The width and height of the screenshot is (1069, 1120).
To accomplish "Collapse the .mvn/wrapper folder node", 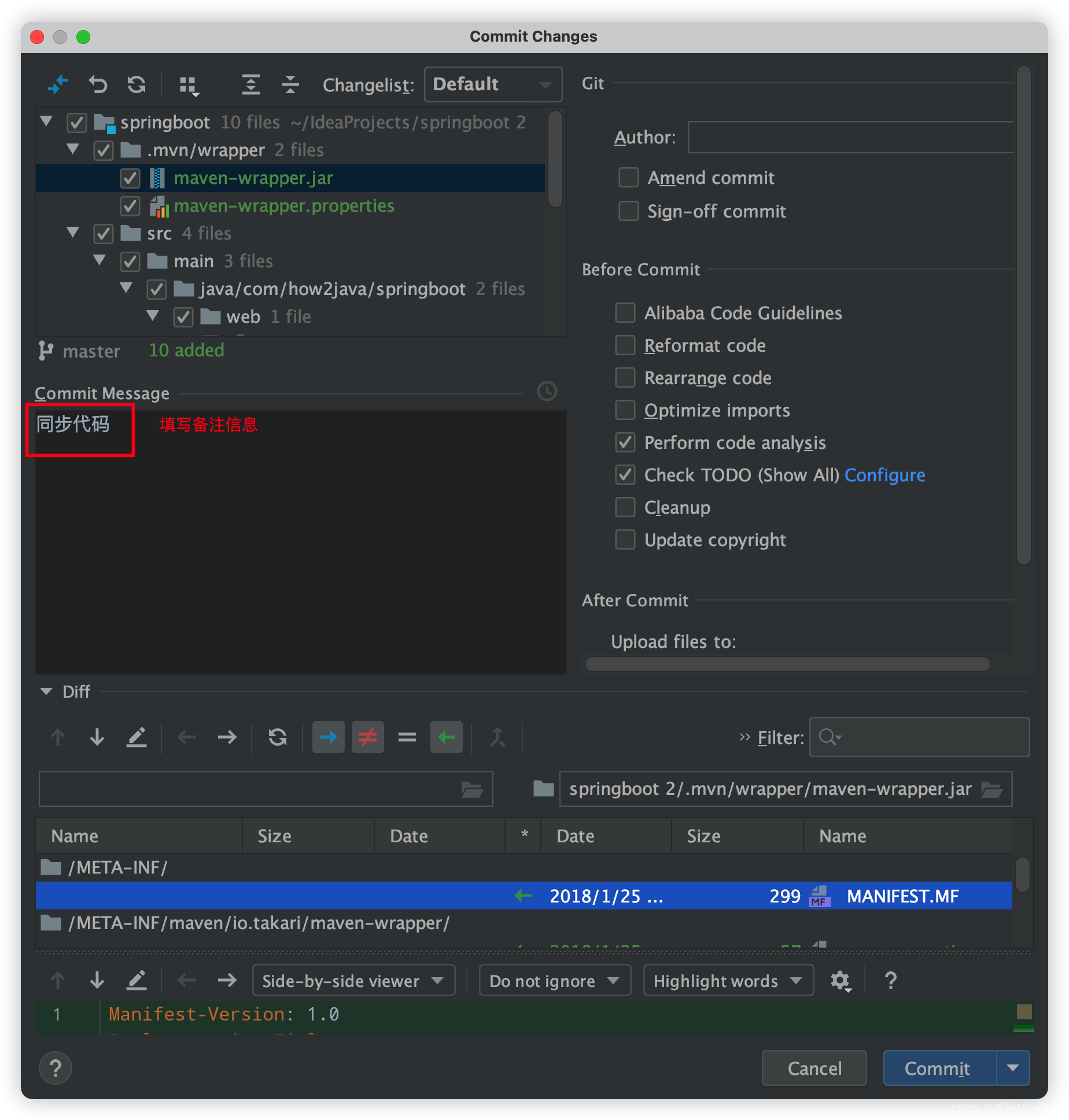I will click(73, 149).
